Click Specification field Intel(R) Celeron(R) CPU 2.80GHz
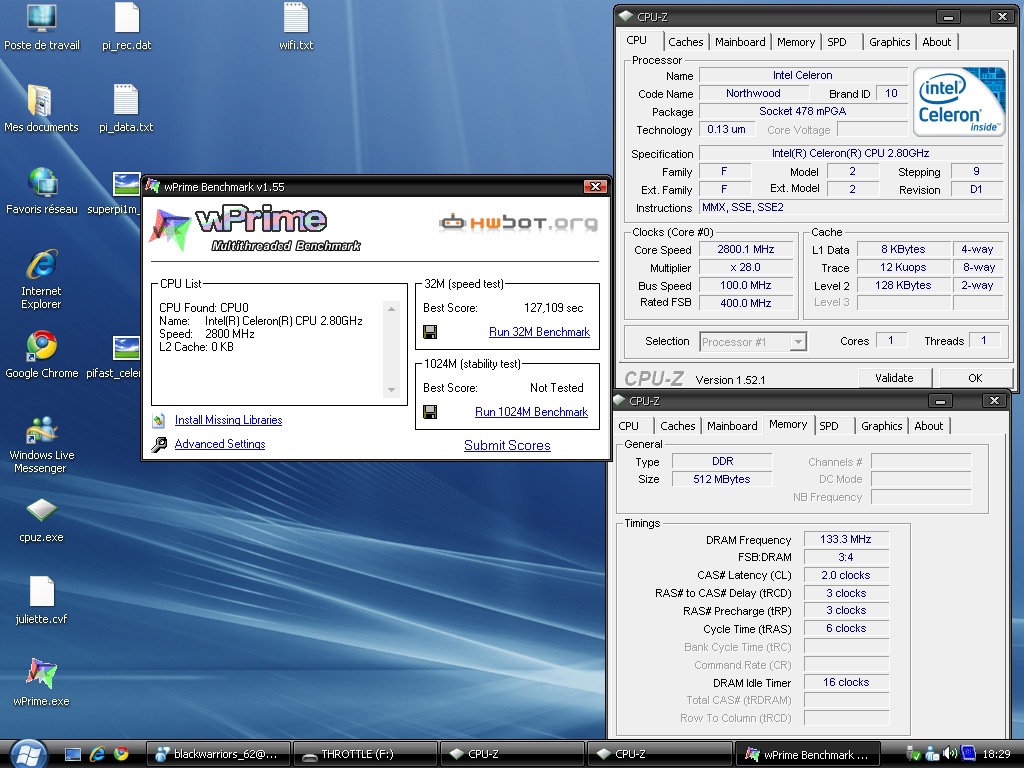Image resolution: width=1024 pixels, height=768 pixels. [851, 153]
